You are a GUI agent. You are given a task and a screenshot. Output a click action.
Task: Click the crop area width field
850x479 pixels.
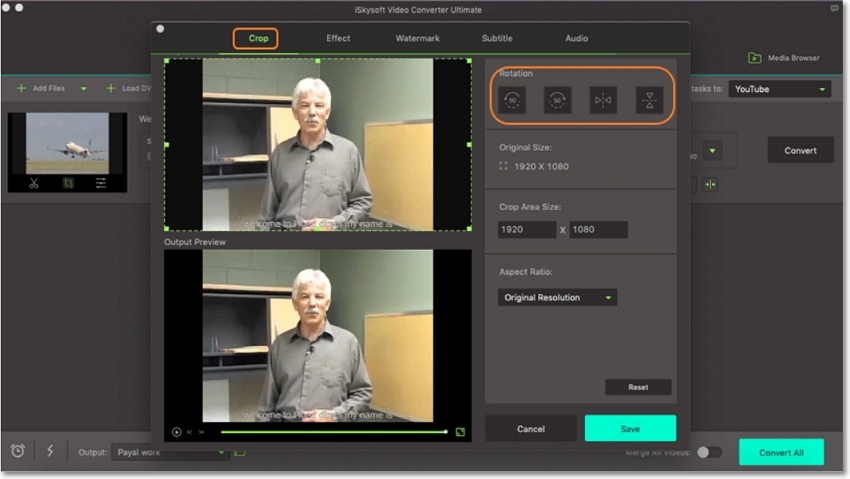tap(527, 230)
